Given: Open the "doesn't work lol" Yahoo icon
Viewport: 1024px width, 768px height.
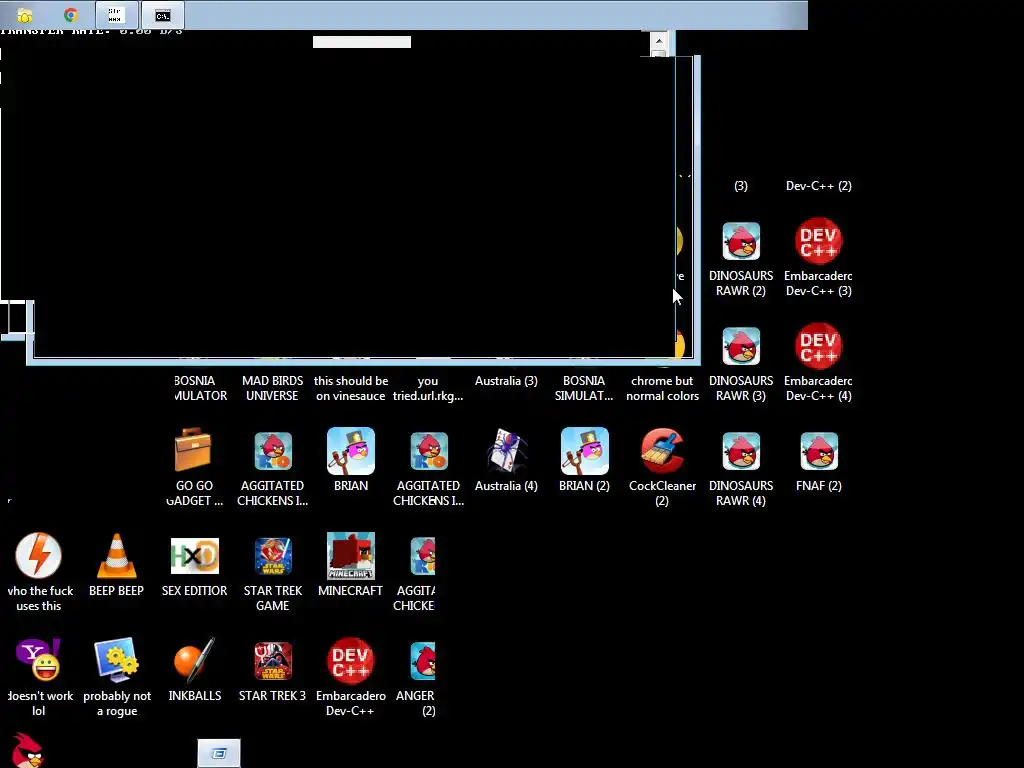Looking at the screenshot, I should tap(39, 660).
